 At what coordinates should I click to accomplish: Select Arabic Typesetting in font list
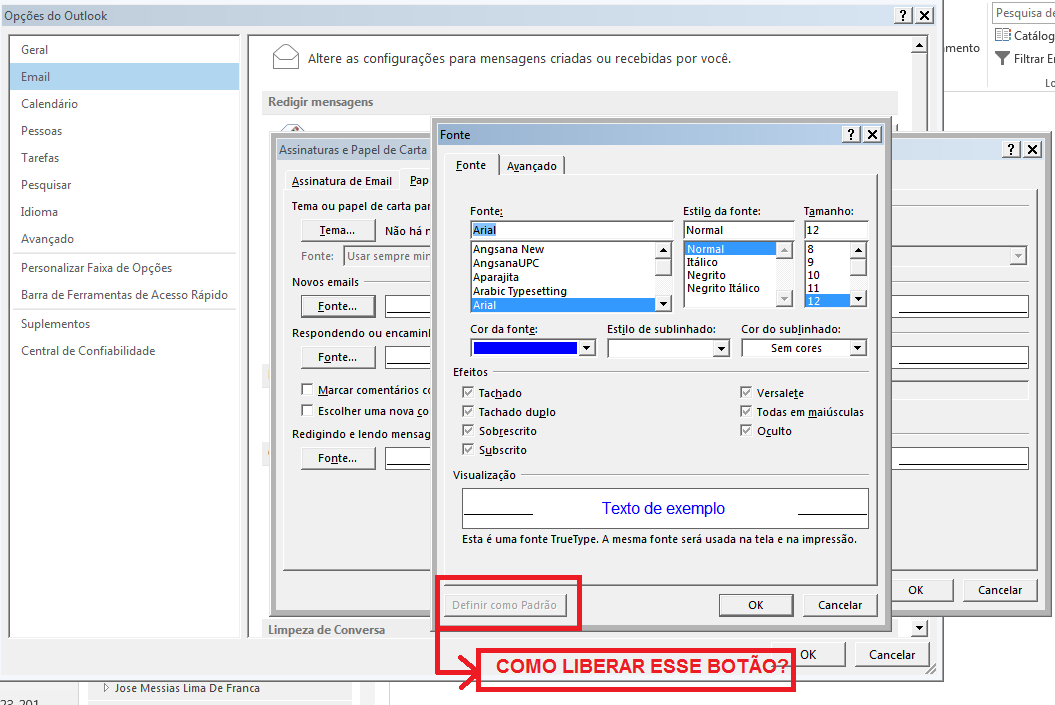point(563,291)
